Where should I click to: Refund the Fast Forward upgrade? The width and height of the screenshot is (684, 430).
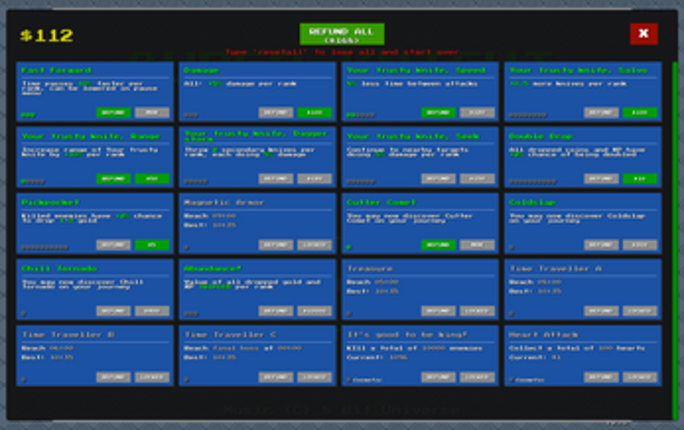(113, 113)
